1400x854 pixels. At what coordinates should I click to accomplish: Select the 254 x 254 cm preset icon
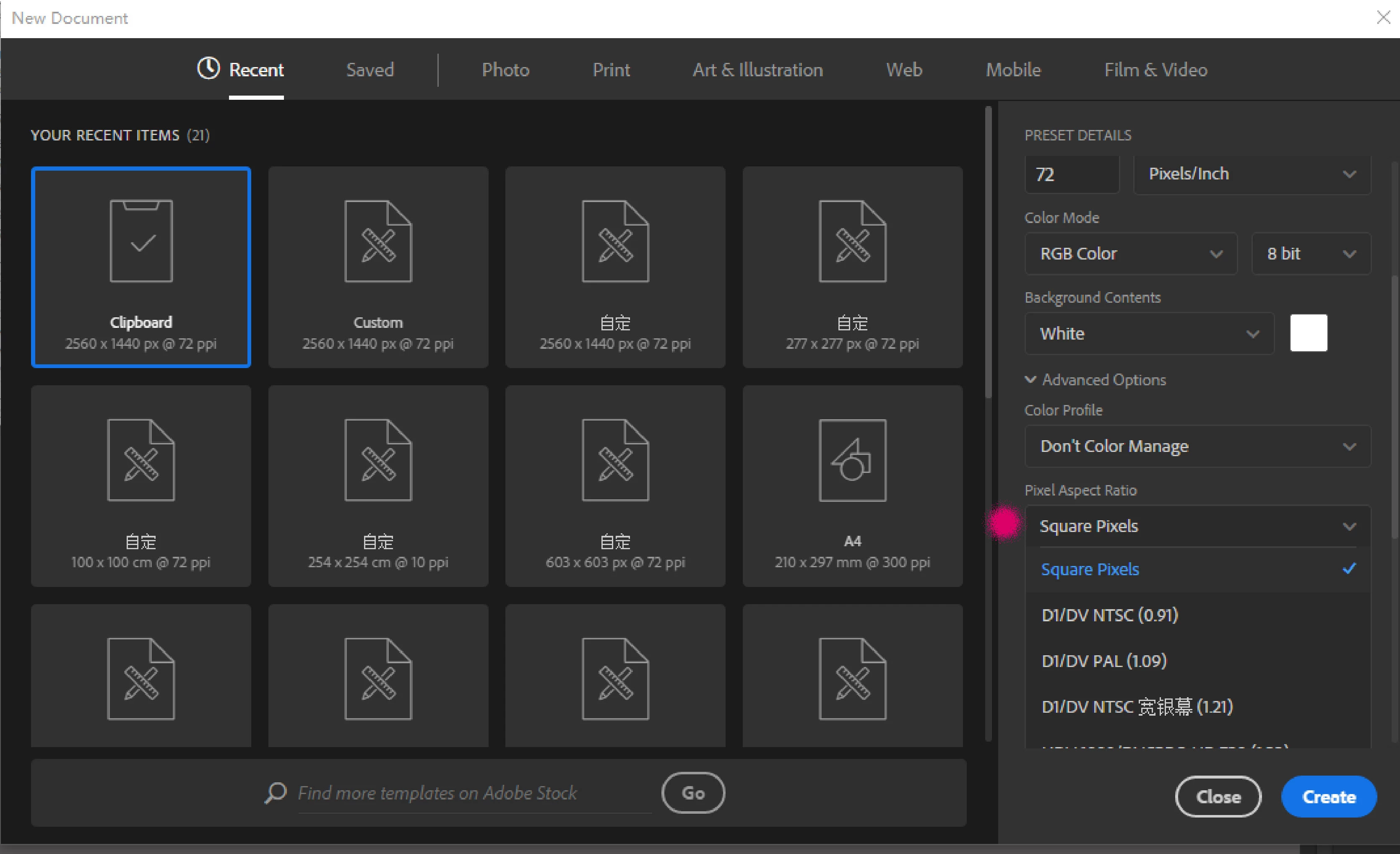tap(378, 460)
